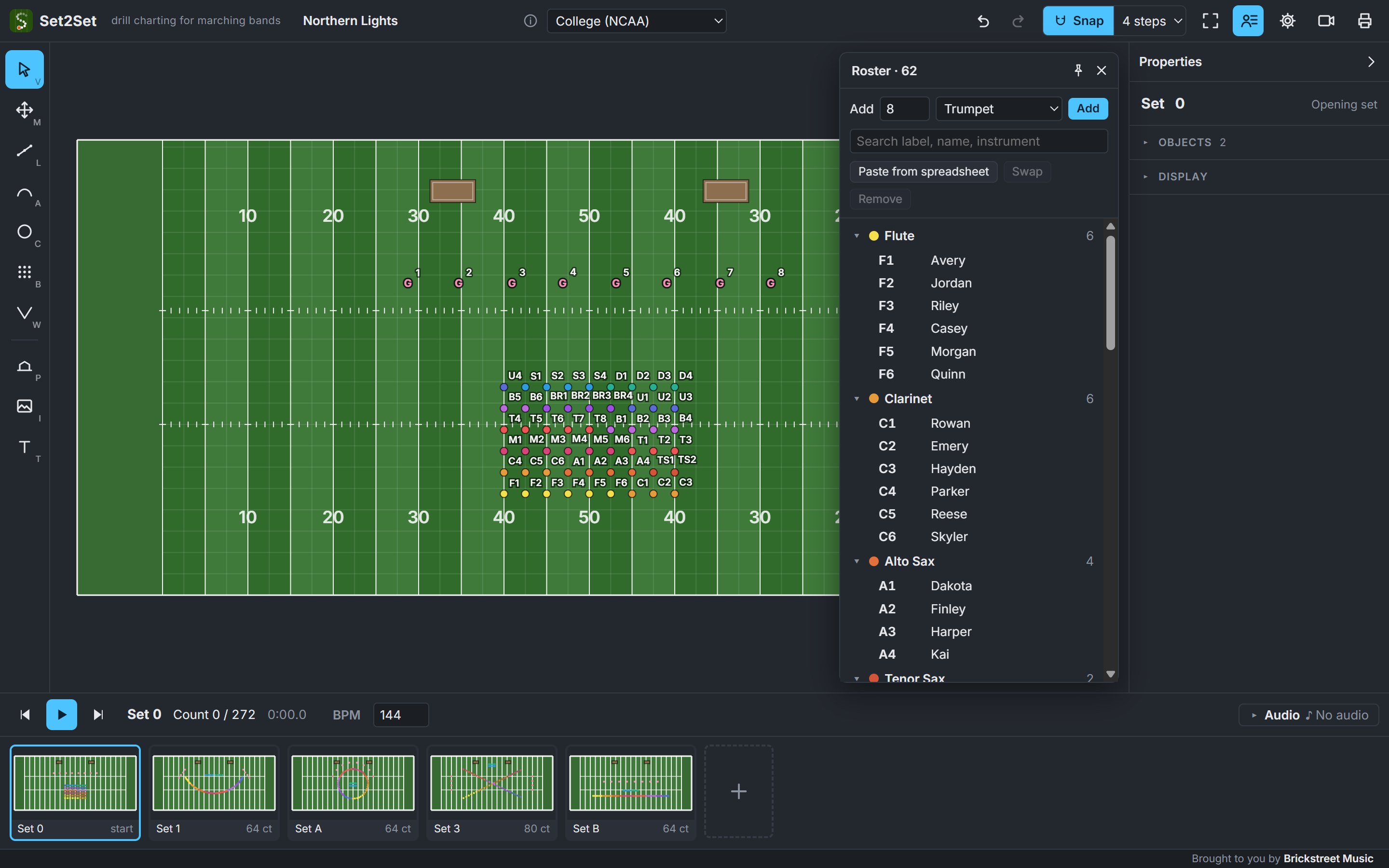
Task: Open the video export camera icon
Action: [x=1326, y=21]
